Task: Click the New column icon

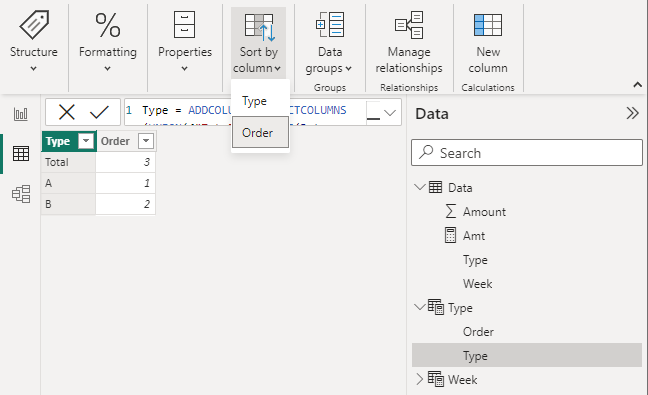Action: [488, 25]
